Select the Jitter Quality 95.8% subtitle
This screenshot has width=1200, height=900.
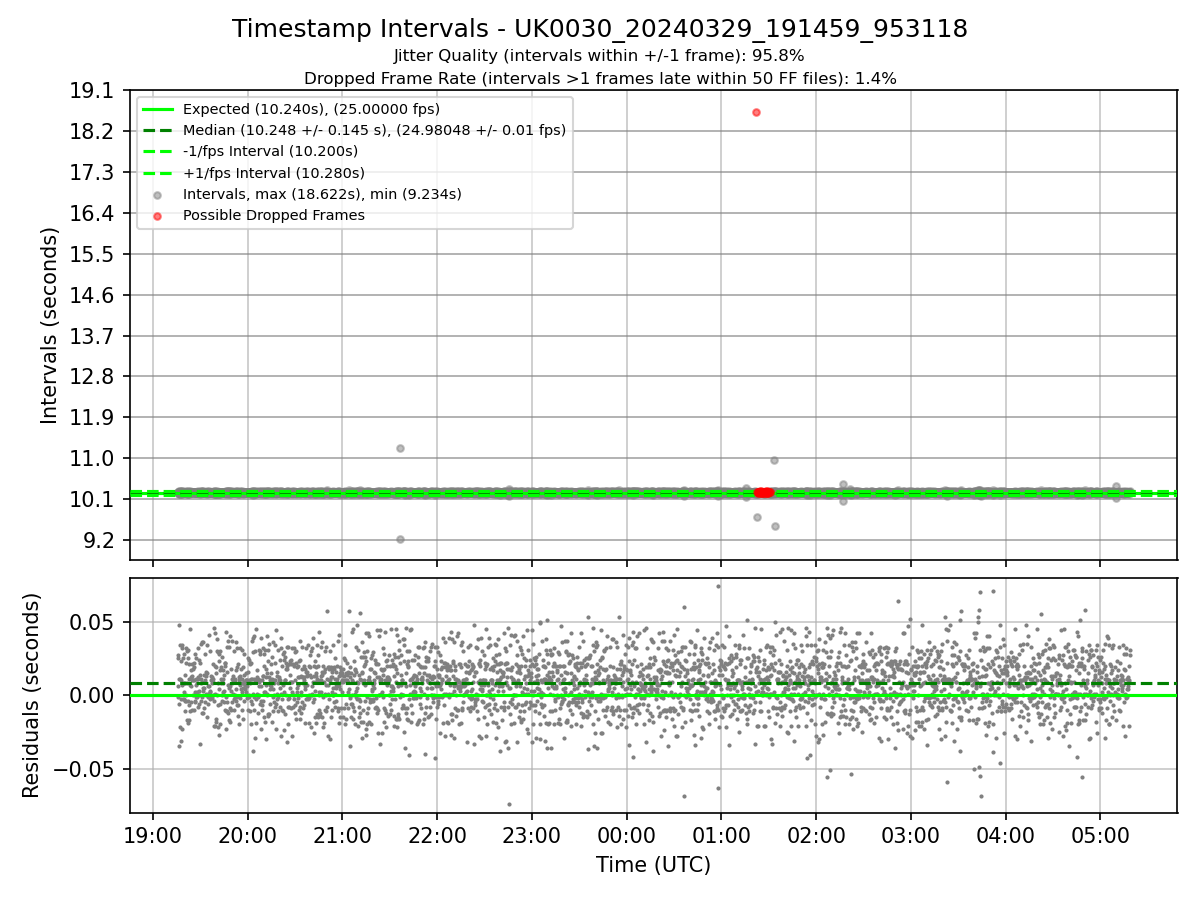tap(600, 56)
